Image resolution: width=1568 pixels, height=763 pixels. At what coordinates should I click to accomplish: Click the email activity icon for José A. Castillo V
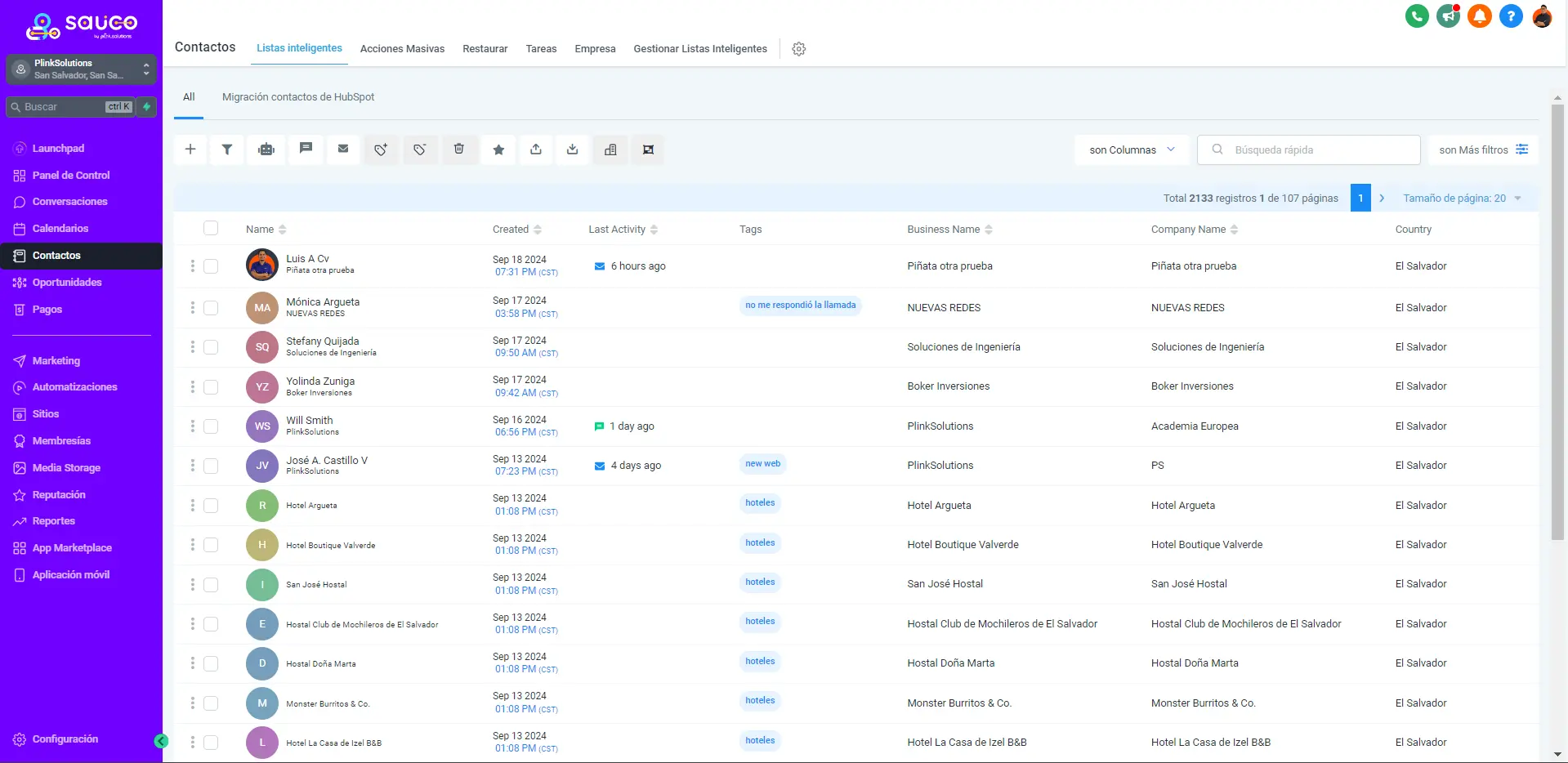click(600, 466)
